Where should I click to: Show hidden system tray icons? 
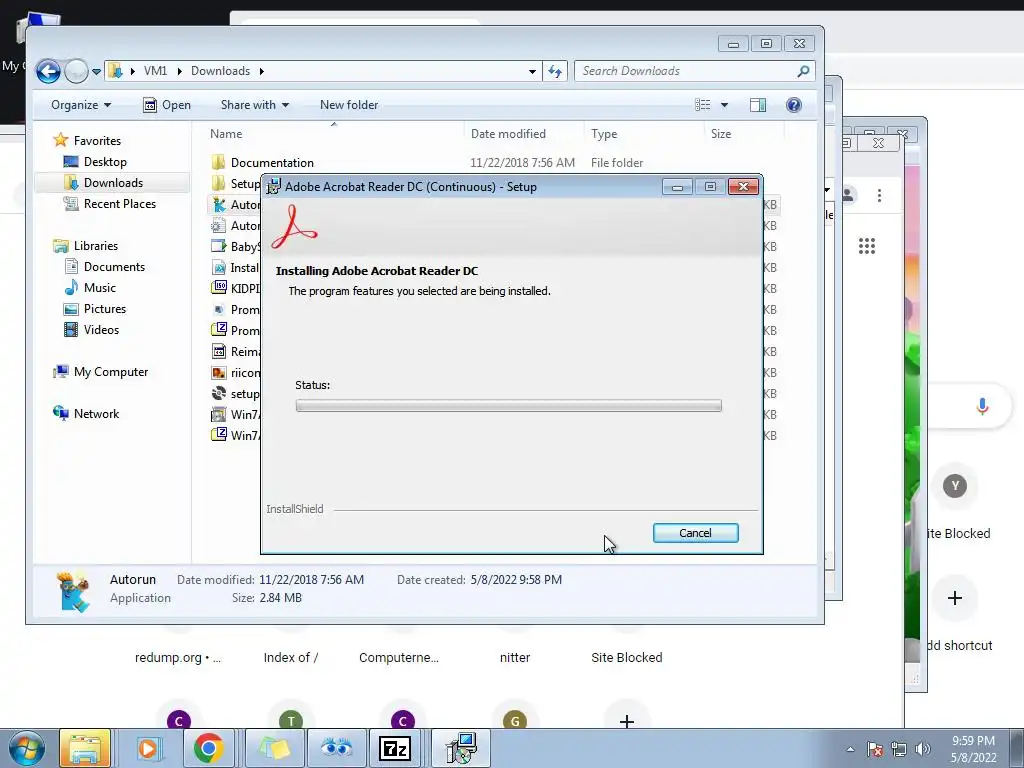pos(850,749)
